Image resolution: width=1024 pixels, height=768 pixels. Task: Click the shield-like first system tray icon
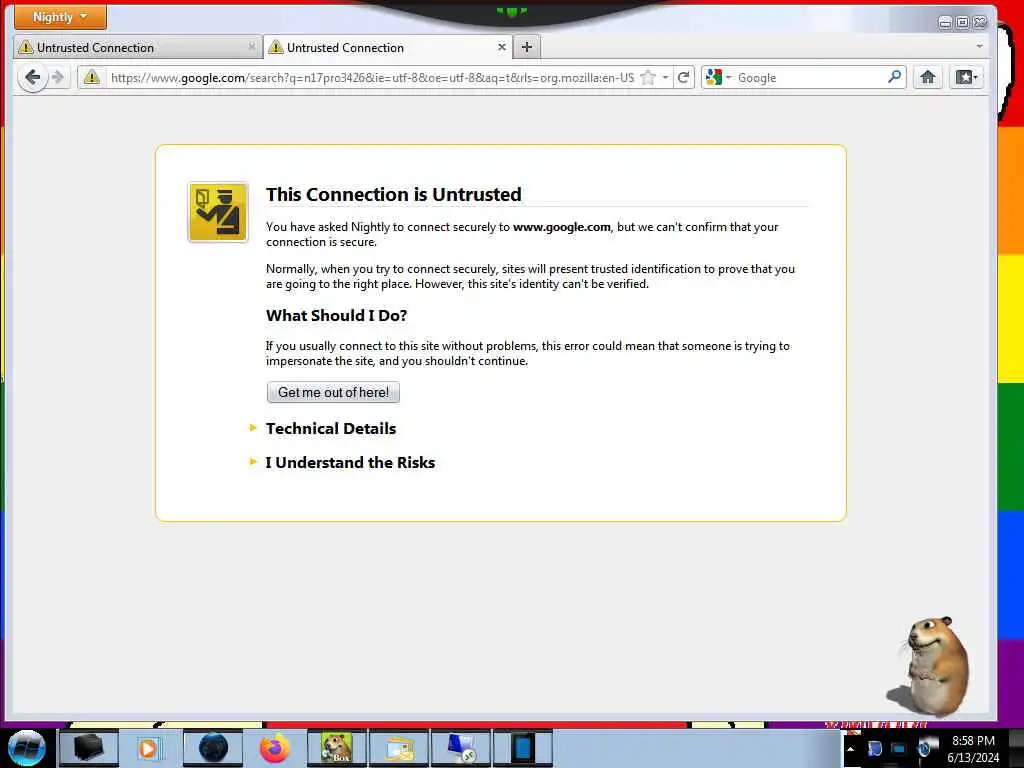[x=874, y=749]
